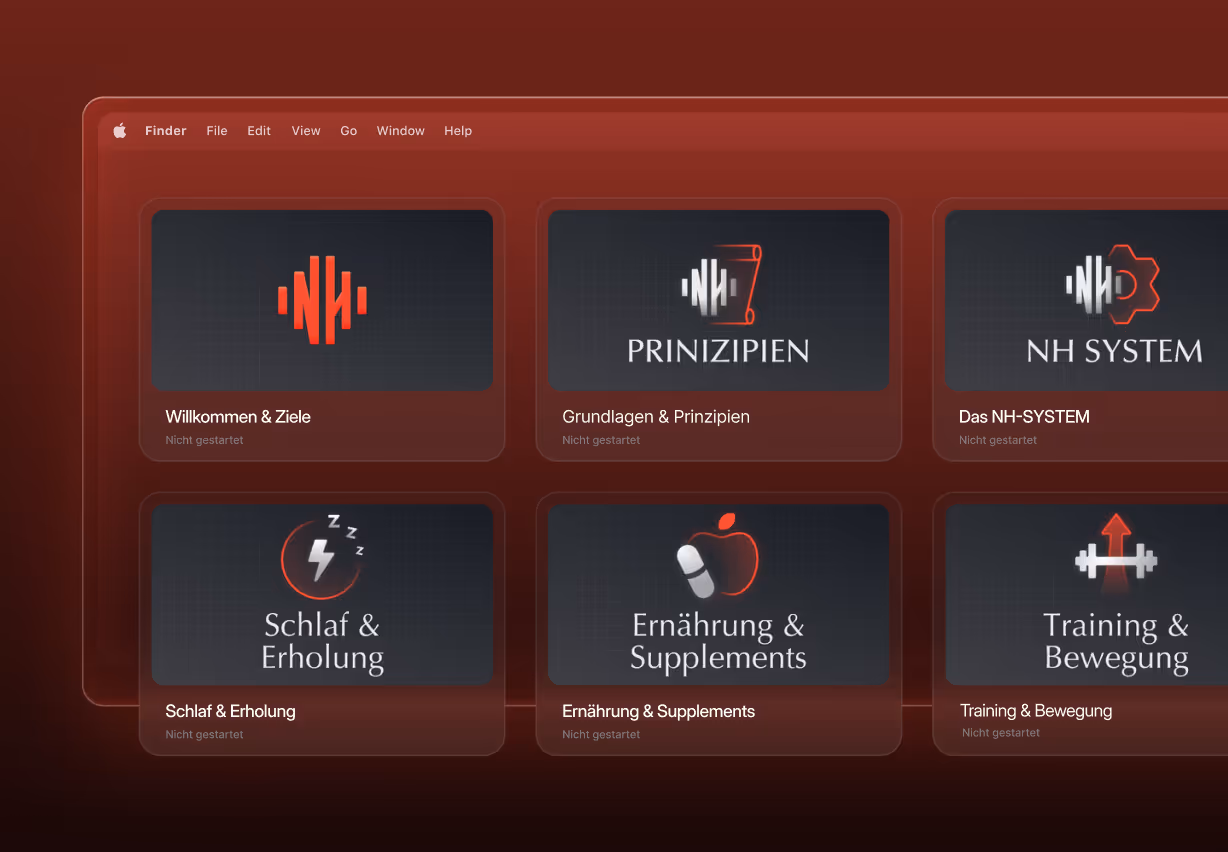This screenshot has width=1228, height=852.
Task: Click Schlaf & Erholung text inside the thumbnail
Action: point(322,641)
